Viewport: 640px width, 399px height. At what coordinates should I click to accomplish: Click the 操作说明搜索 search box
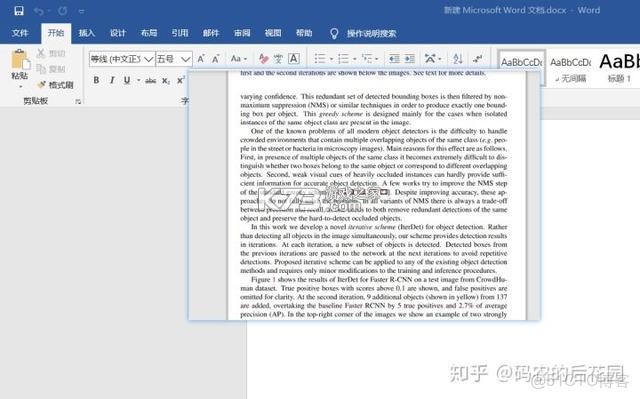point(371,33)
